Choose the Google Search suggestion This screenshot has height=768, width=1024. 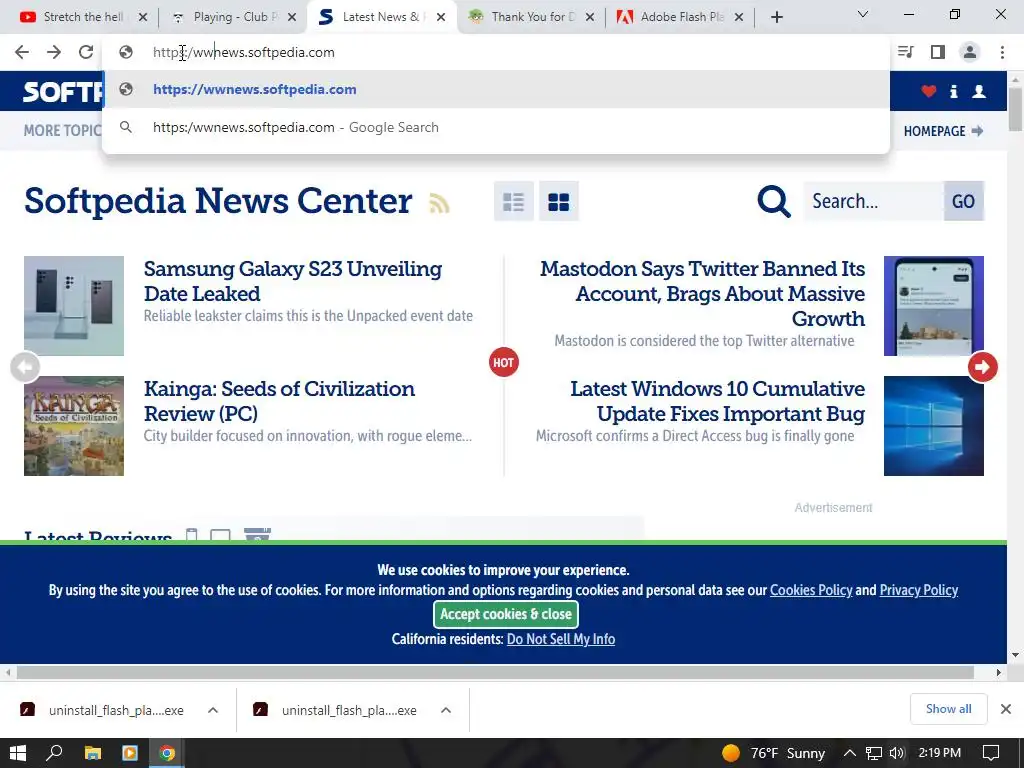point(496,127)
